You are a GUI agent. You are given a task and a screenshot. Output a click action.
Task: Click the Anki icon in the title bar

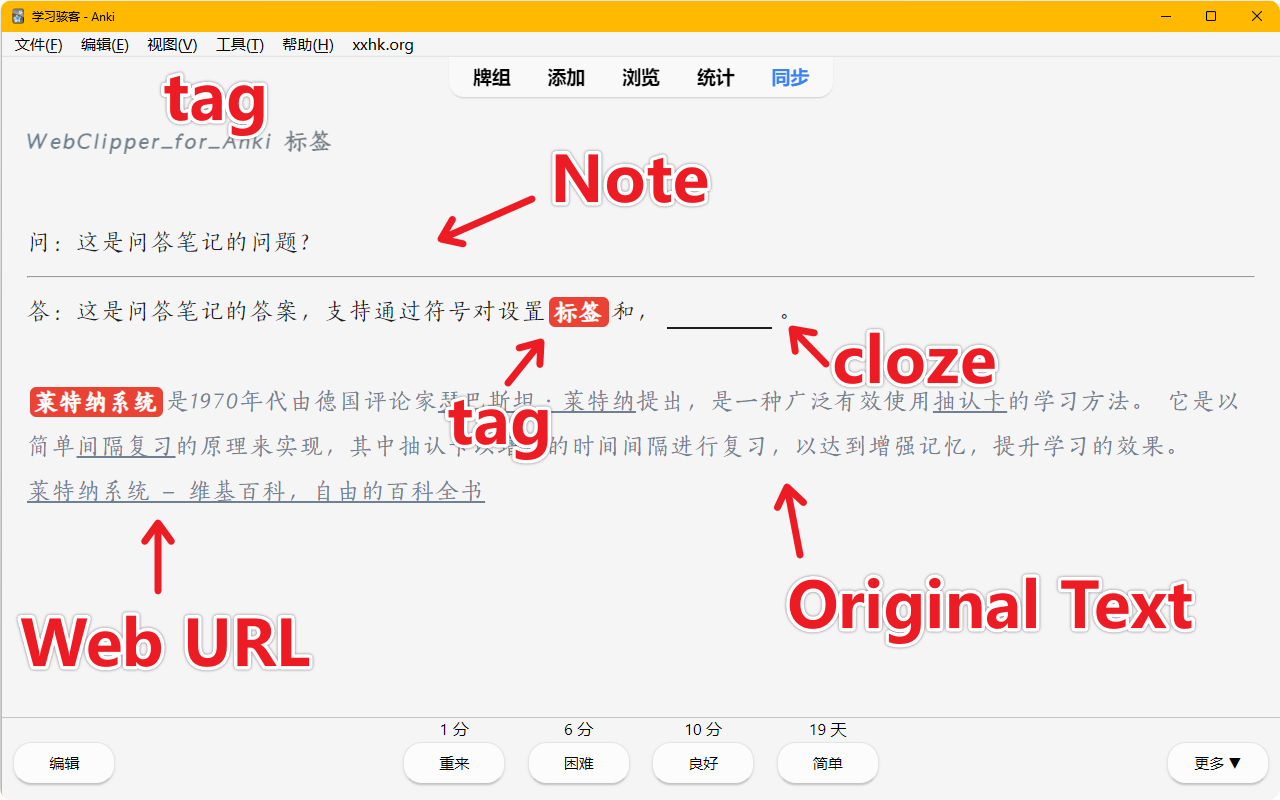point(15,15)
